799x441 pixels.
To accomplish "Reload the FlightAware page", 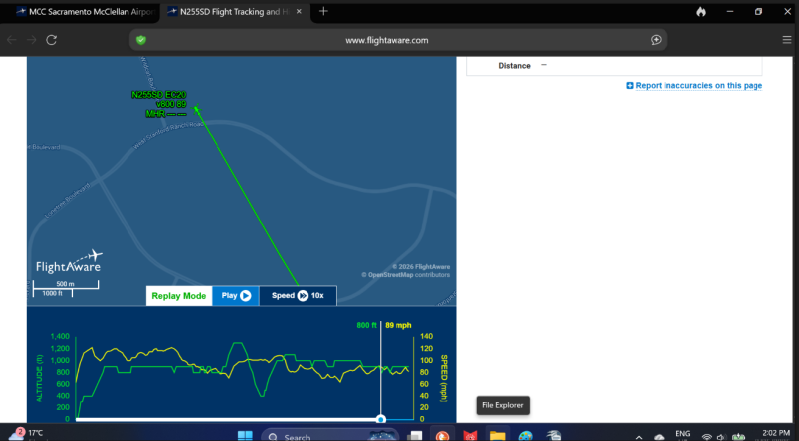I will tap(51, 40).
